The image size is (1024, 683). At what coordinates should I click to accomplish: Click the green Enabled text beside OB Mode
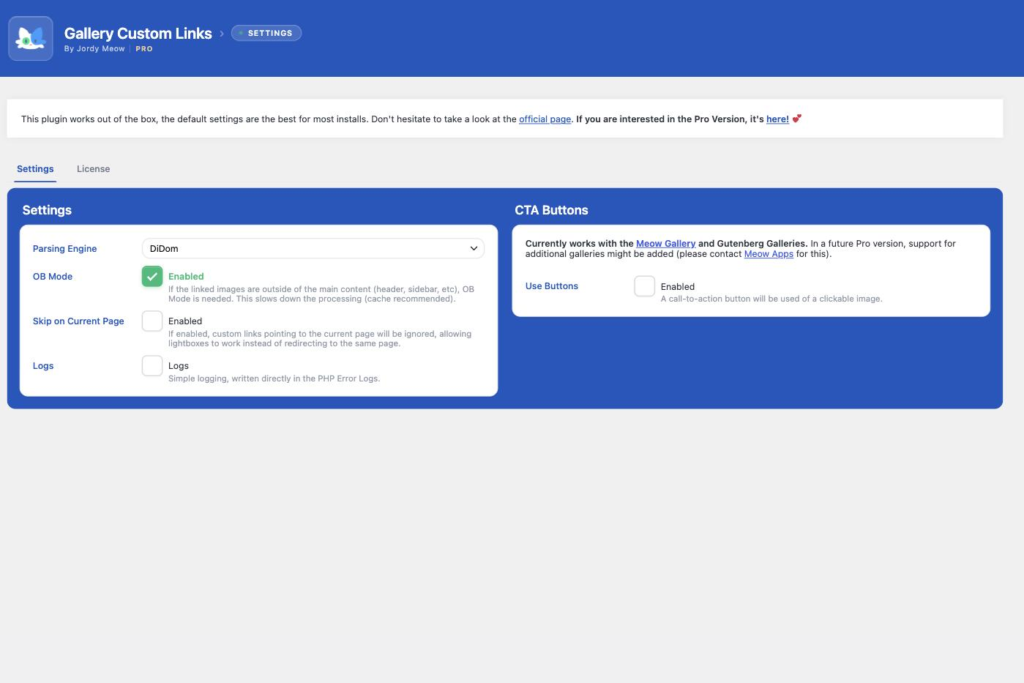point(186,276)
